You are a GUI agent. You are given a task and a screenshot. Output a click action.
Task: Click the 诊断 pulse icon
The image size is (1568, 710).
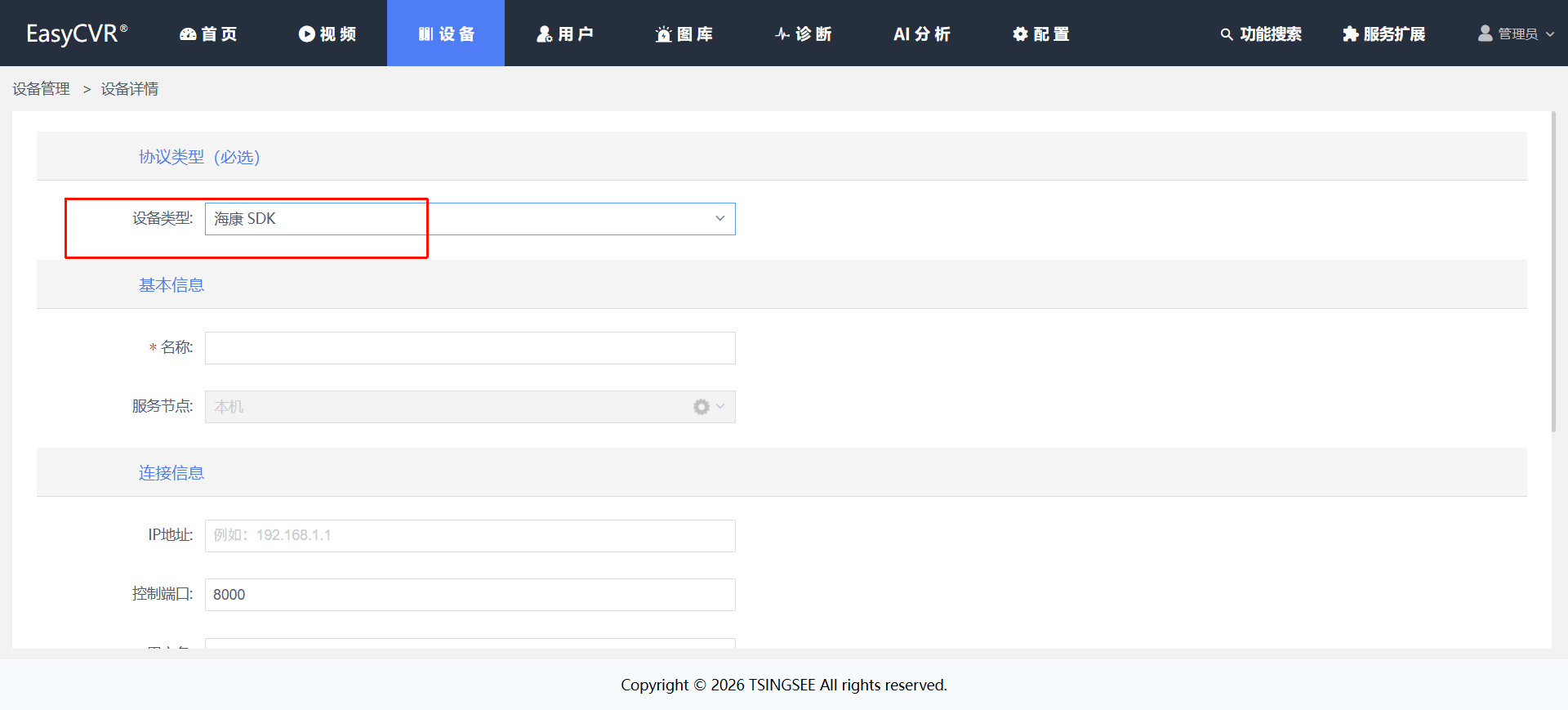782,34
